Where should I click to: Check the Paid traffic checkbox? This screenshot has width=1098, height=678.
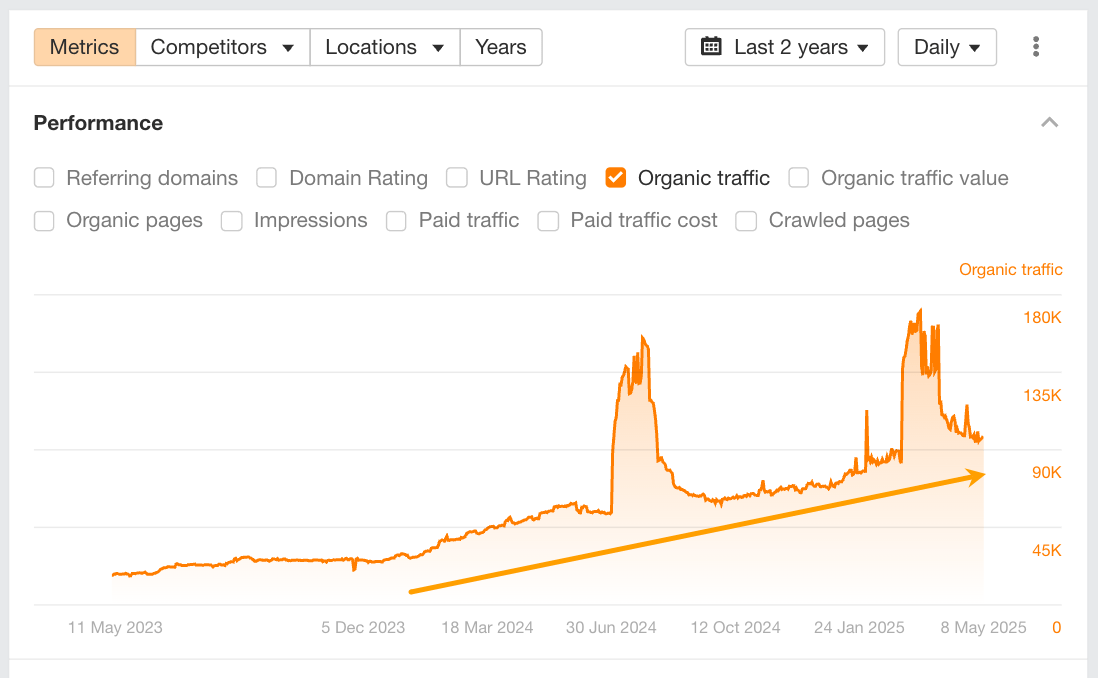pos(396,221)
